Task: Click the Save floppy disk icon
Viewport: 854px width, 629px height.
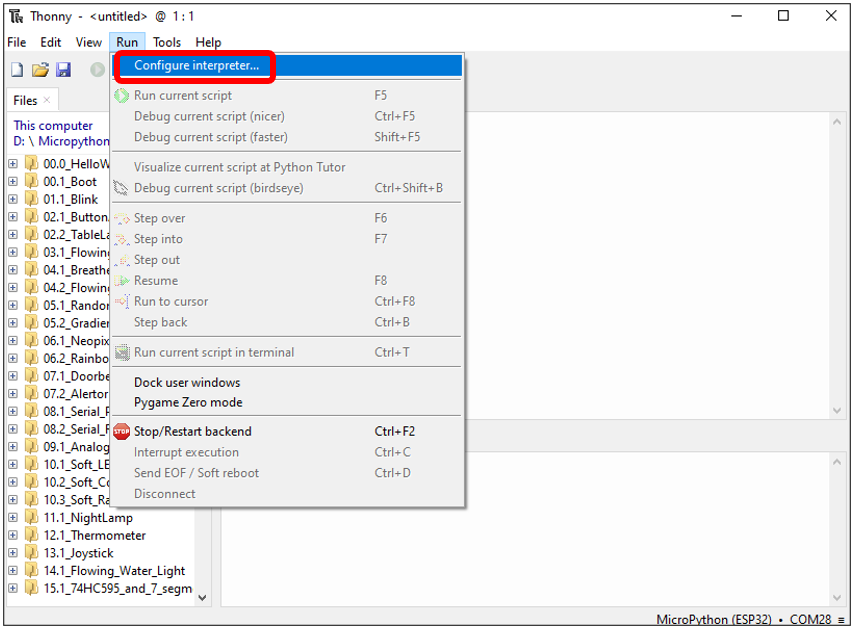Action: click(63, 69)
